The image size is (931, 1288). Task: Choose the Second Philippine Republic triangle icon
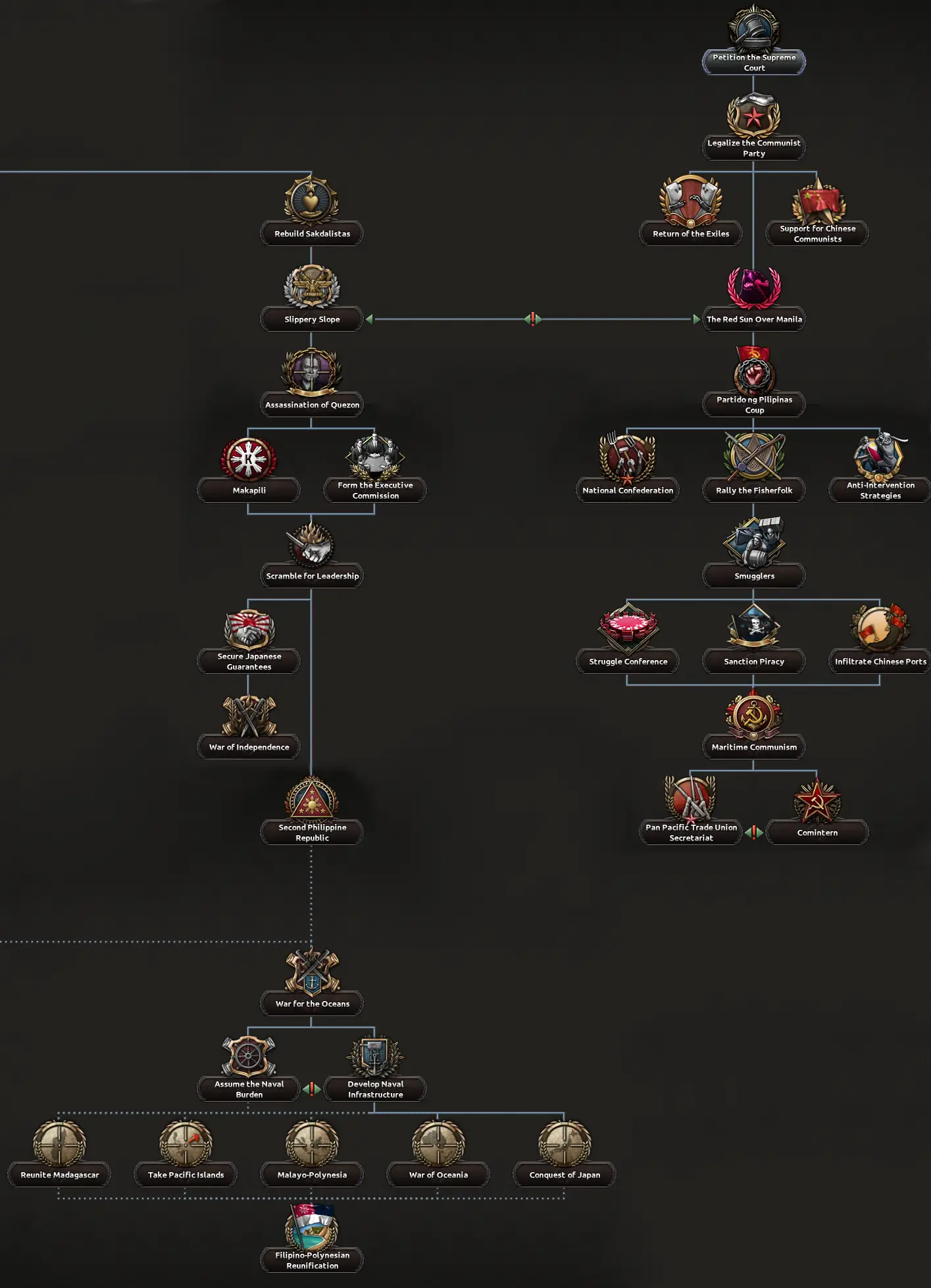312,798
